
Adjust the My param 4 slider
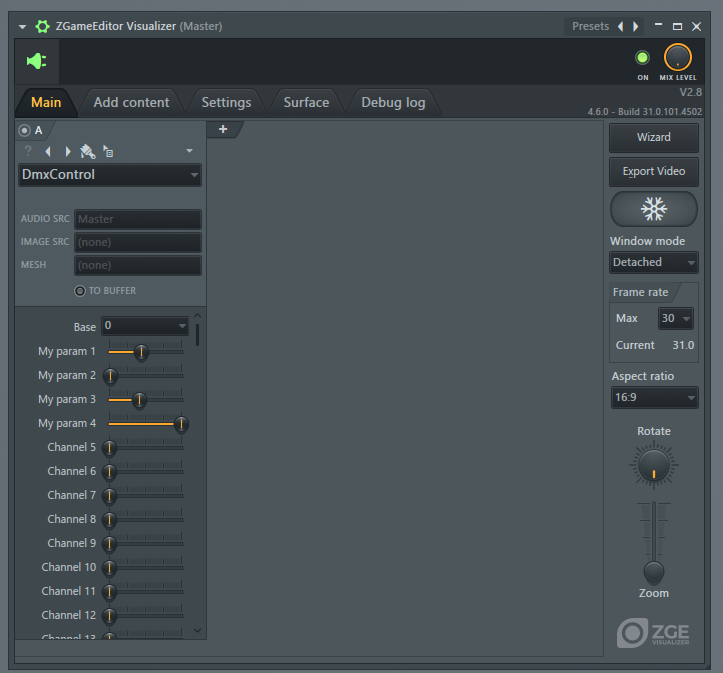click(148, 424)
